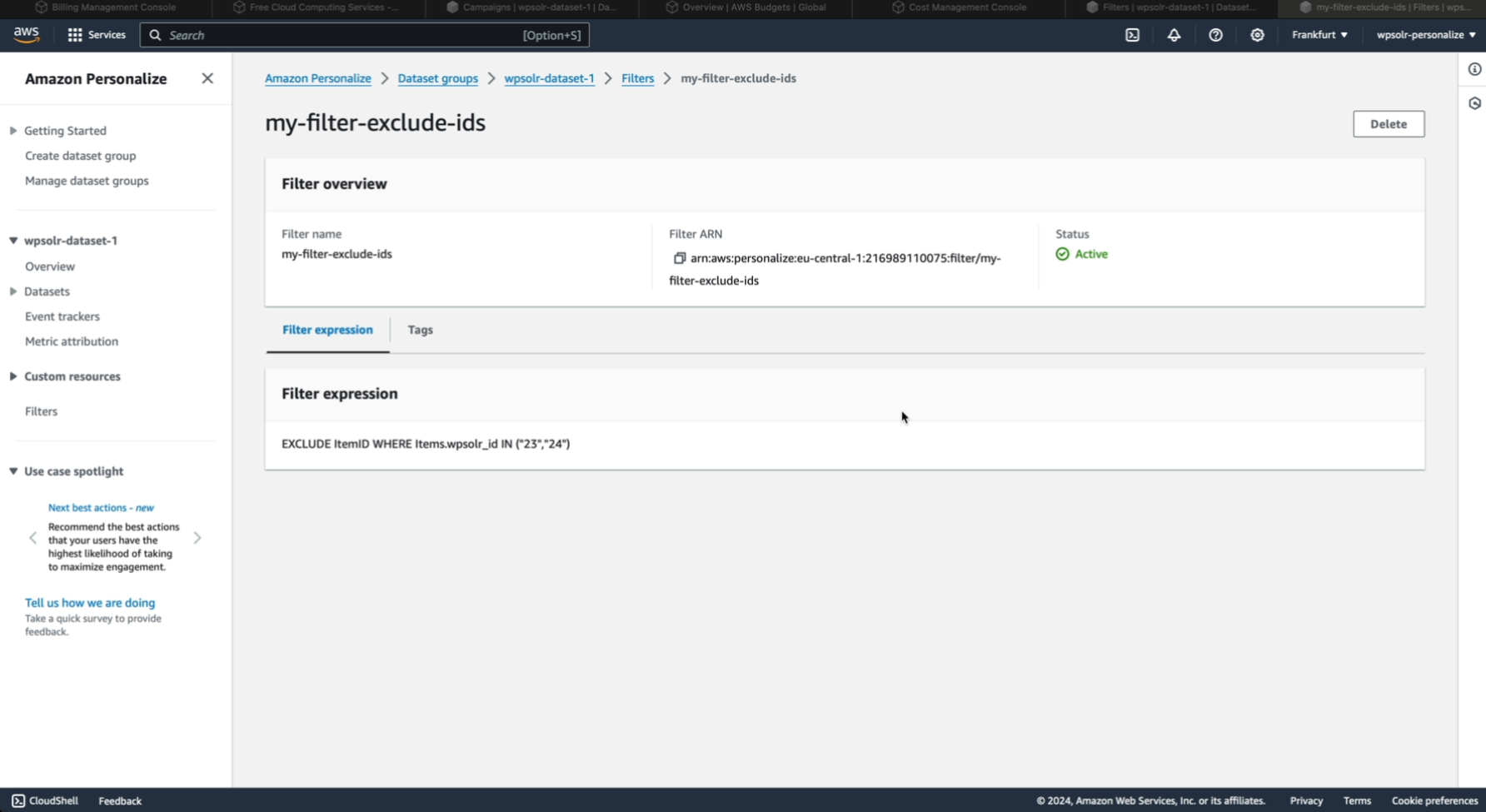The height and width of the screenshot is (812, 1486).
Task: Click the EXCLUDE ItemID filter expression text
Action: tap(426, 444)
